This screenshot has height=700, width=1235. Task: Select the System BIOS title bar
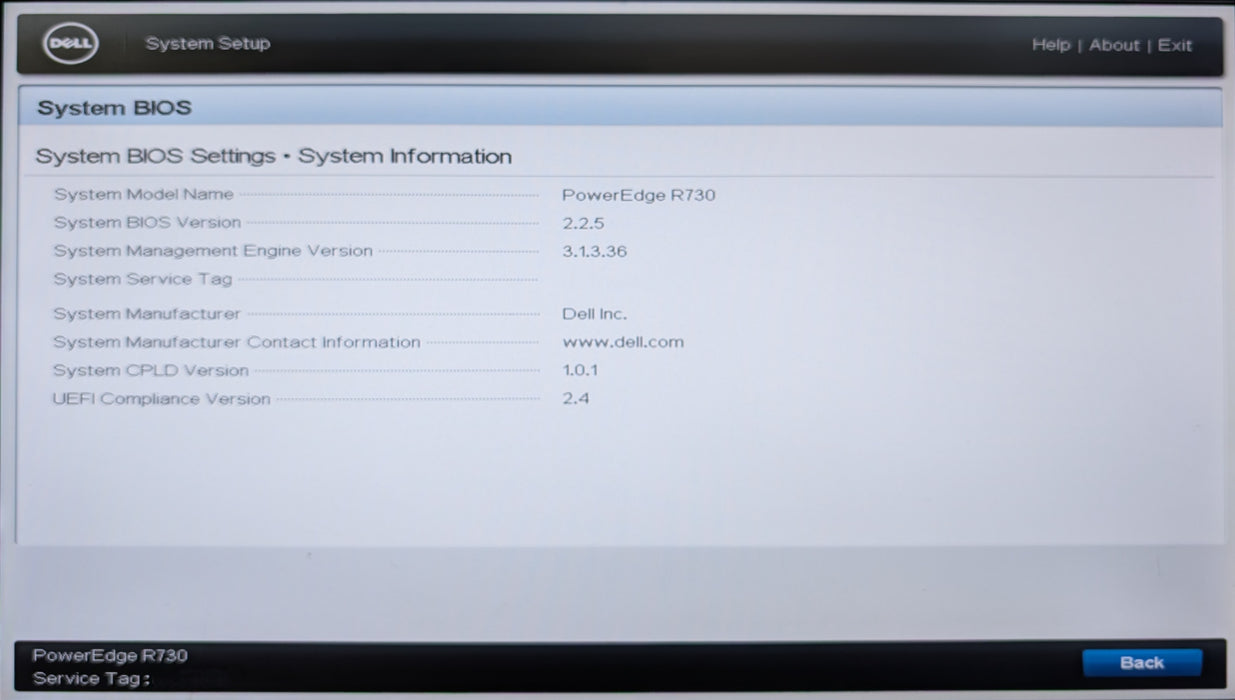pyautogui.click(x=620, y=107)
